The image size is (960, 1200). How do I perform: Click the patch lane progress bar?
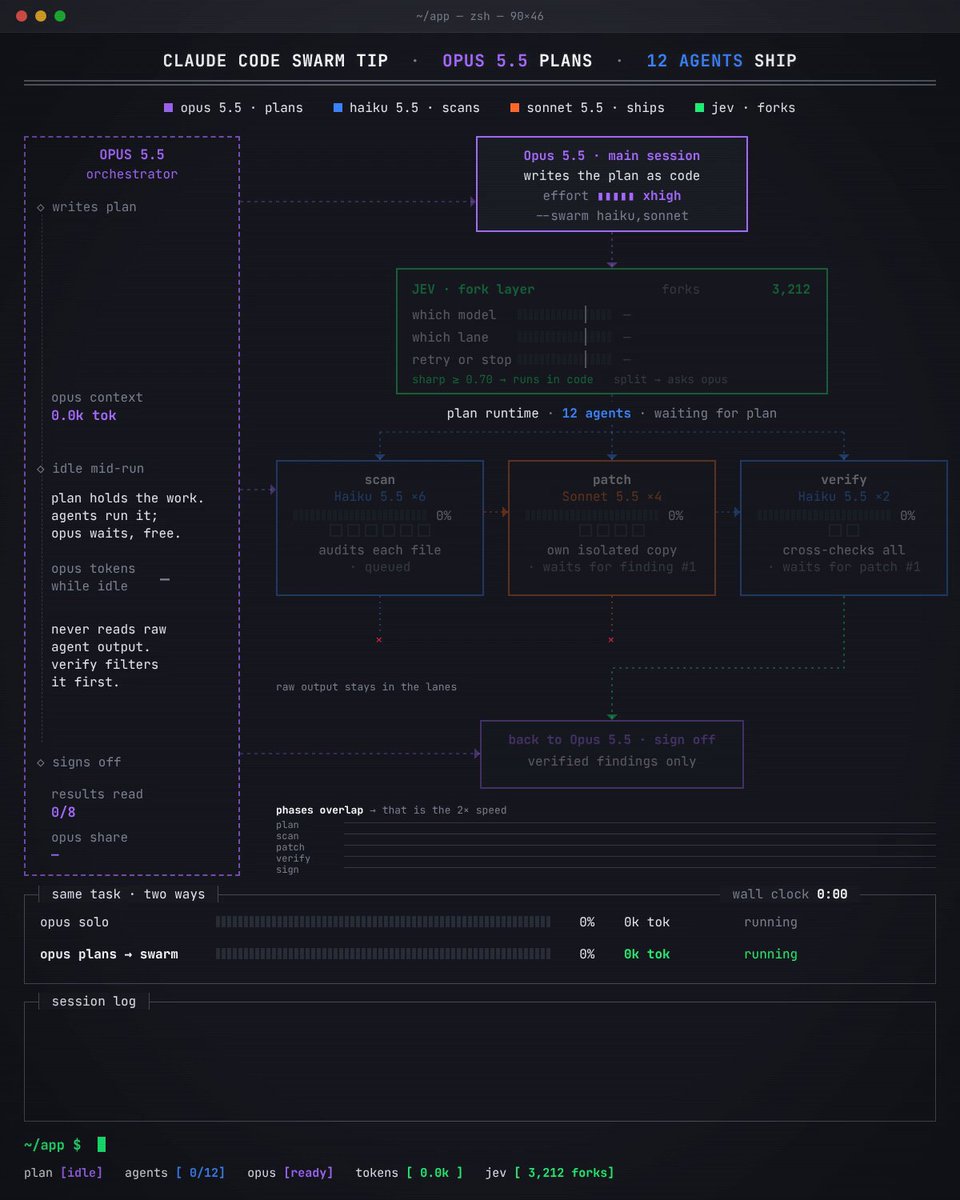[x=593, y=516]
